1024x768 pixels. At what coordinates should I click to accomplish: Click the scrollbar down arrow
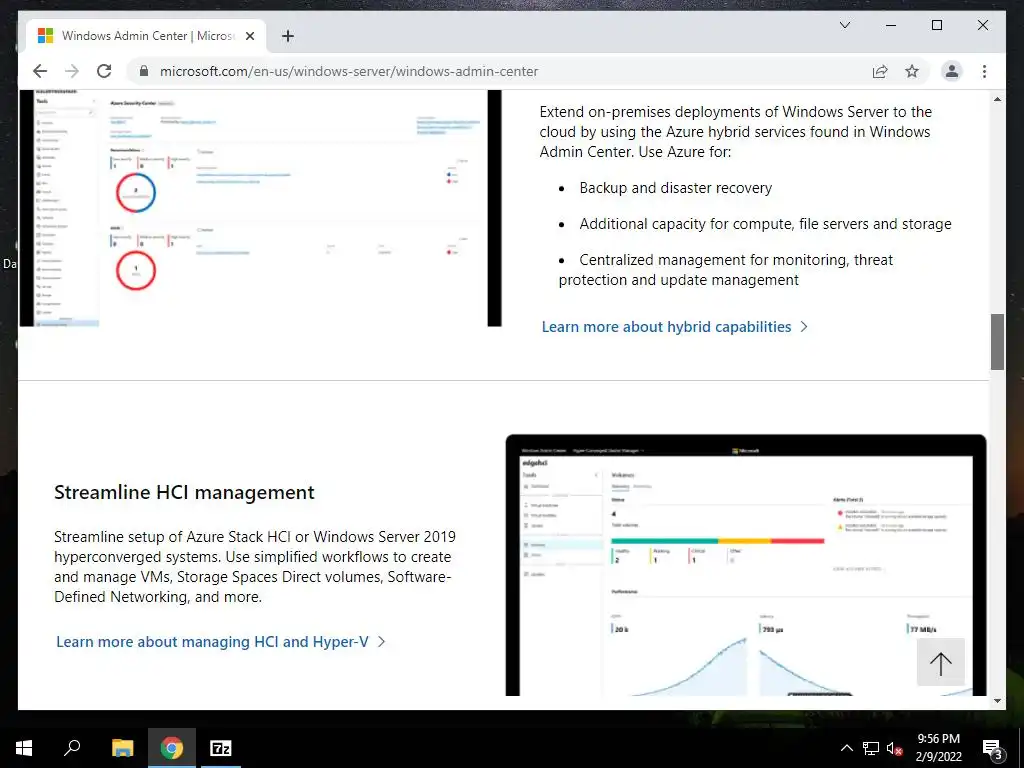[x=997, y=701]
